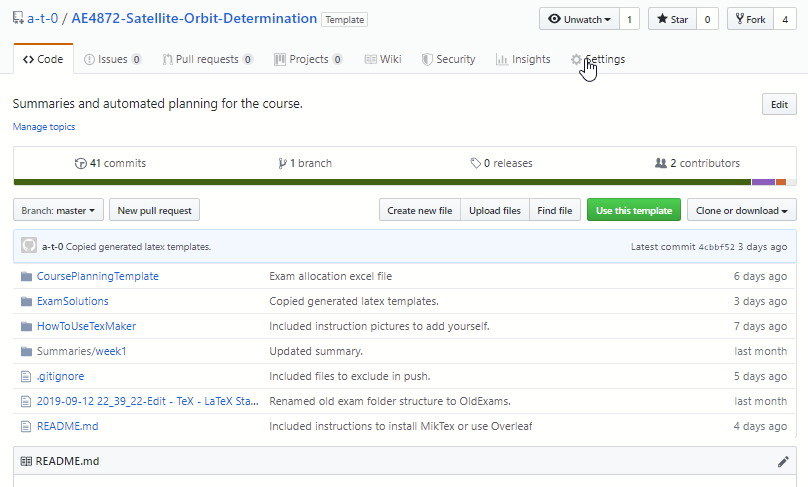Open the .gitignore file
Screen dimensions: 808x487
click(x=60, y=377)
